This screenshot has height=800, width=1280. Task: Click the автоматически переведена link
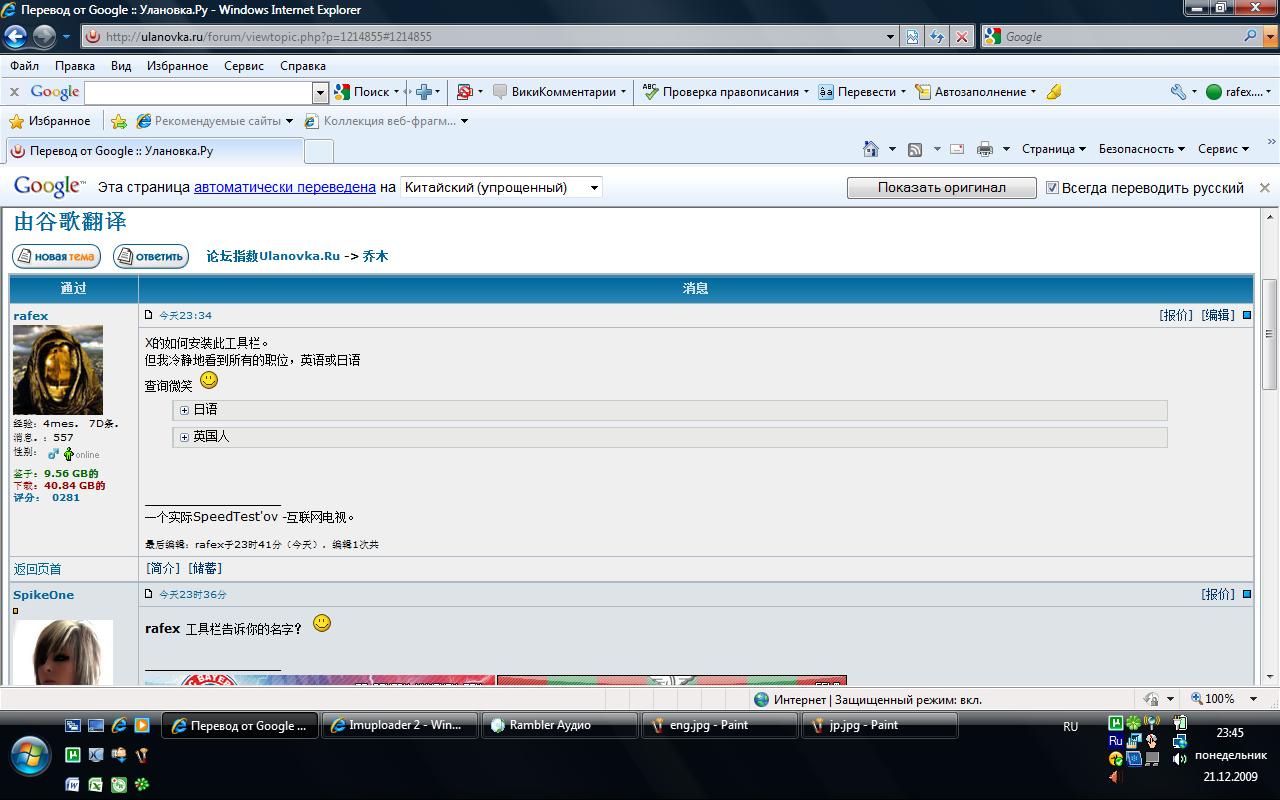[x=285, y=187]
